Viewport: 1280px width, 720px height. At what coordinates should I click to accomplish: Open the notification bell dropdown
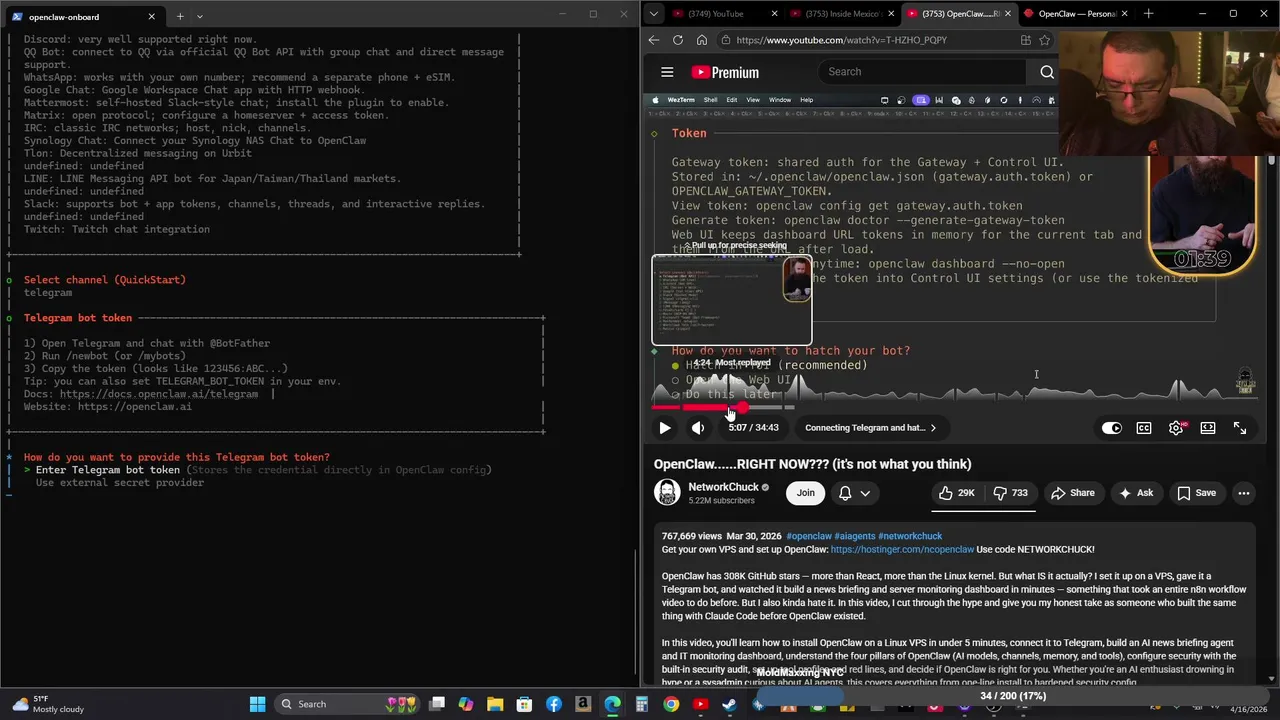pyautogui.click(x=855, y=493)
